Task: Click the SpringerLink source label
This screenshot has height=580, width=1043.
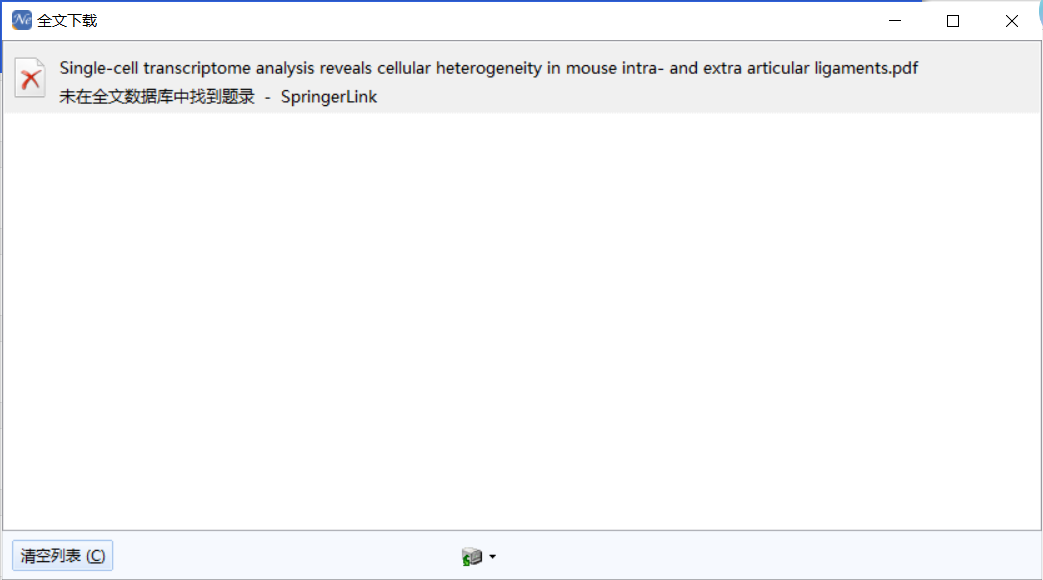Action: coord(328,97)
